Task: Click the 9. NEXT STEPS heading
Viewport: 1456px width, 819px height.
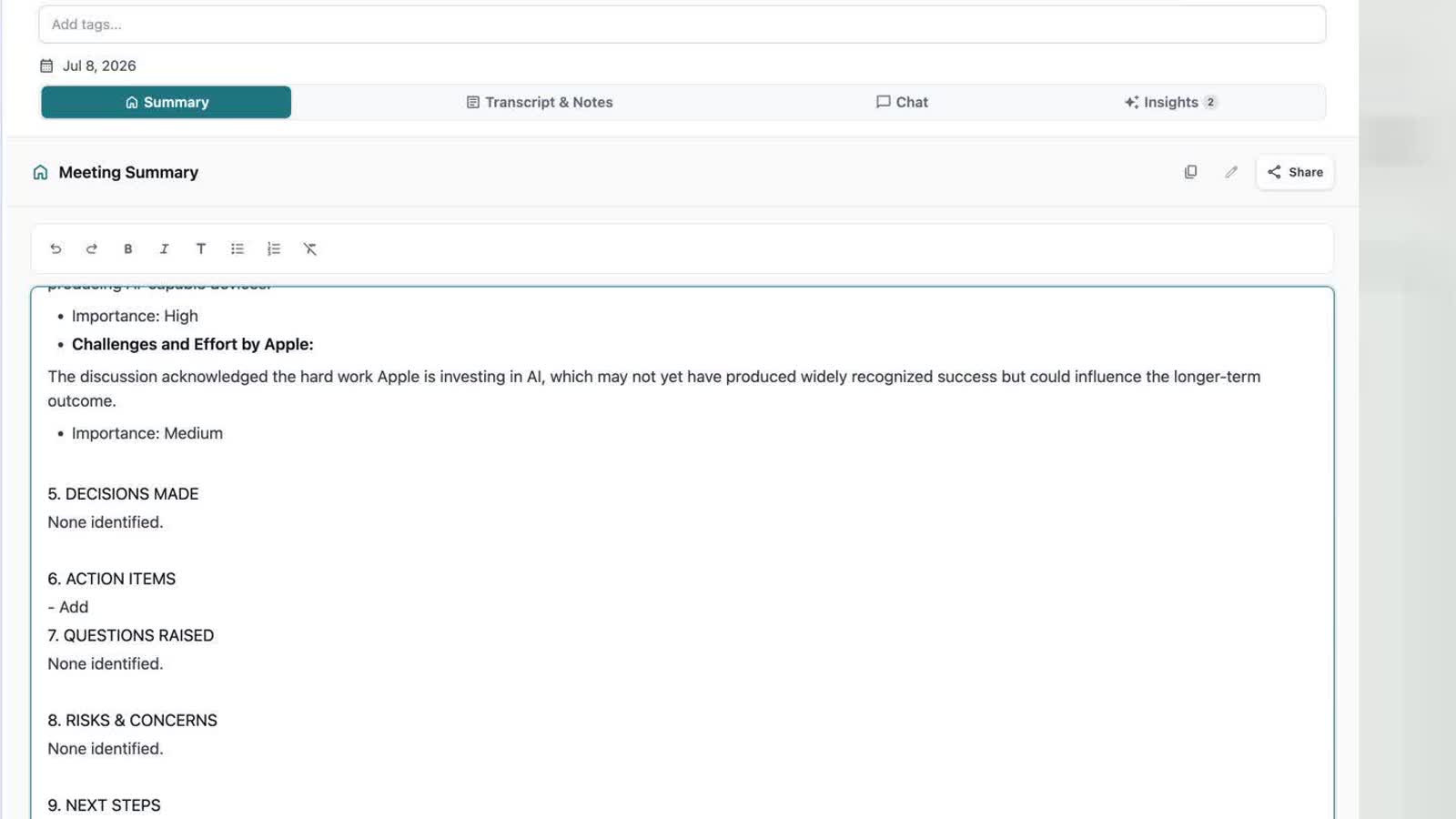Action: [104, 805]
